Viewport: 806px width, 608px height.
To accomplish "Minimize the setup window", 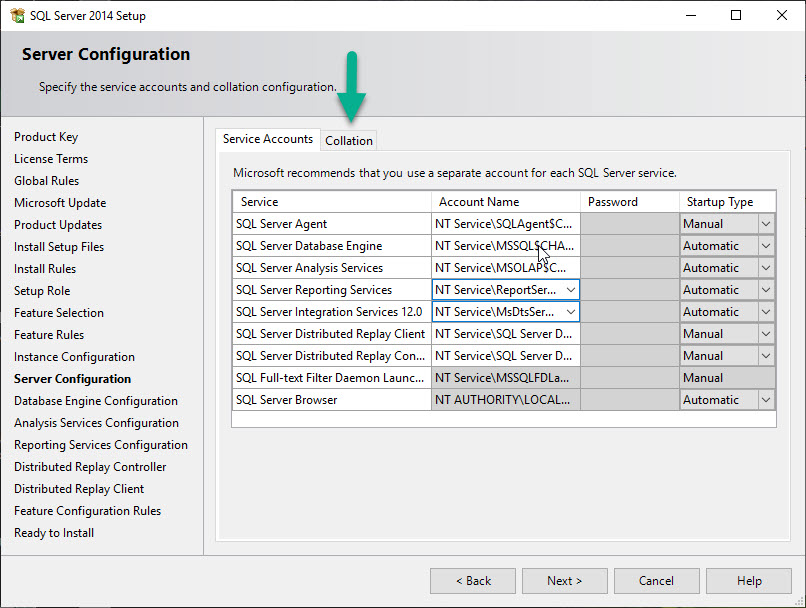I will (691, 15).
